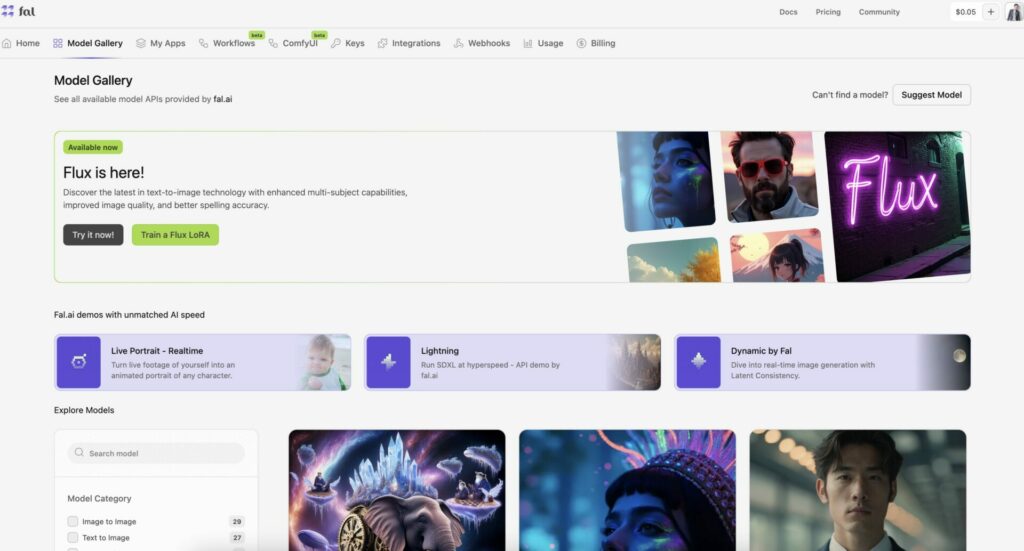This screenshot has height=551, width=1024.
Task: Click the Search model input field
Action: (160, 453)
